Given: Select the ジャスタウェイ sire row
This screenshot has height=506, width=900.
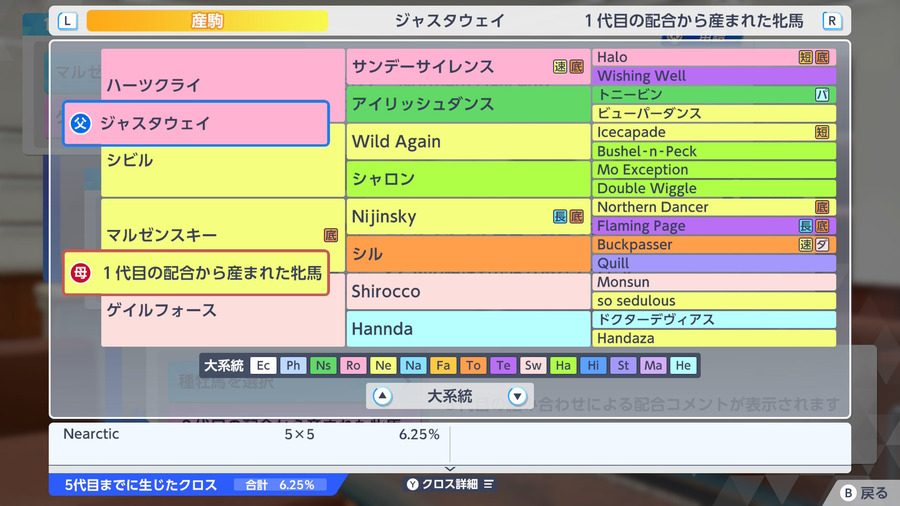Looking at the screenshot, I should tap(196, 123).
